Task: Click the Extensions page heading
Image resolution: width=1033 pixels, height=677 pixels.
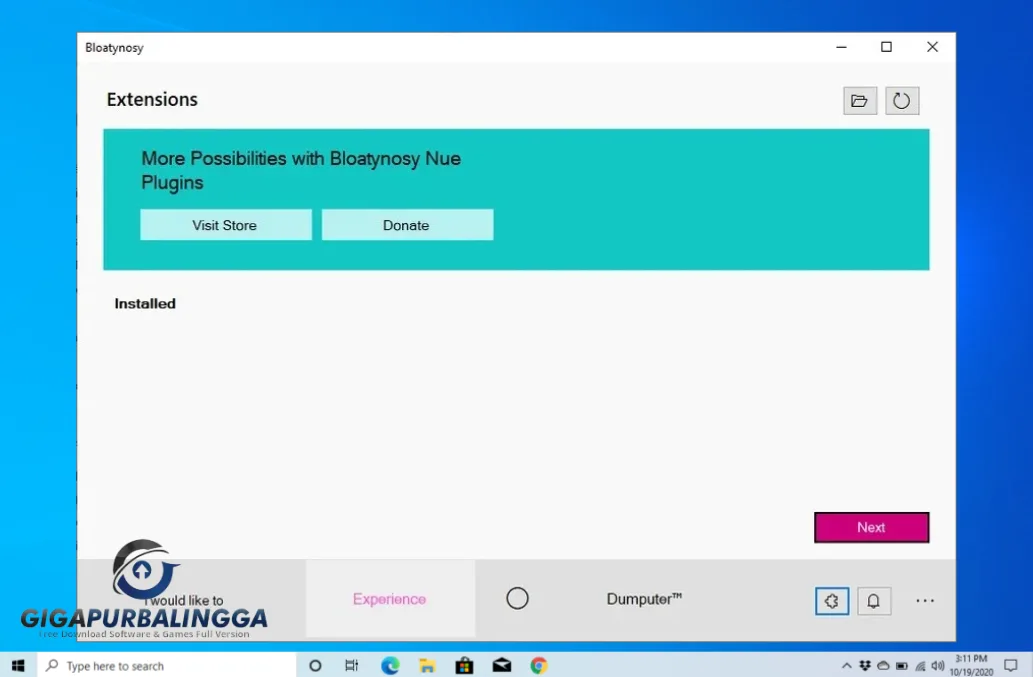Action: pos(152,99)
